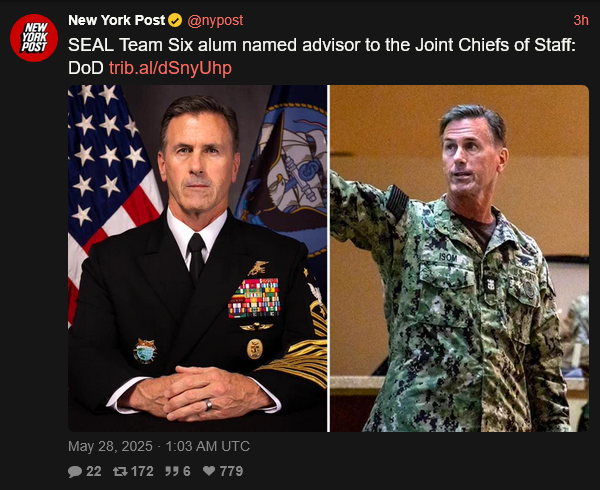Click the retweet arrows icon

click(120, 471)
